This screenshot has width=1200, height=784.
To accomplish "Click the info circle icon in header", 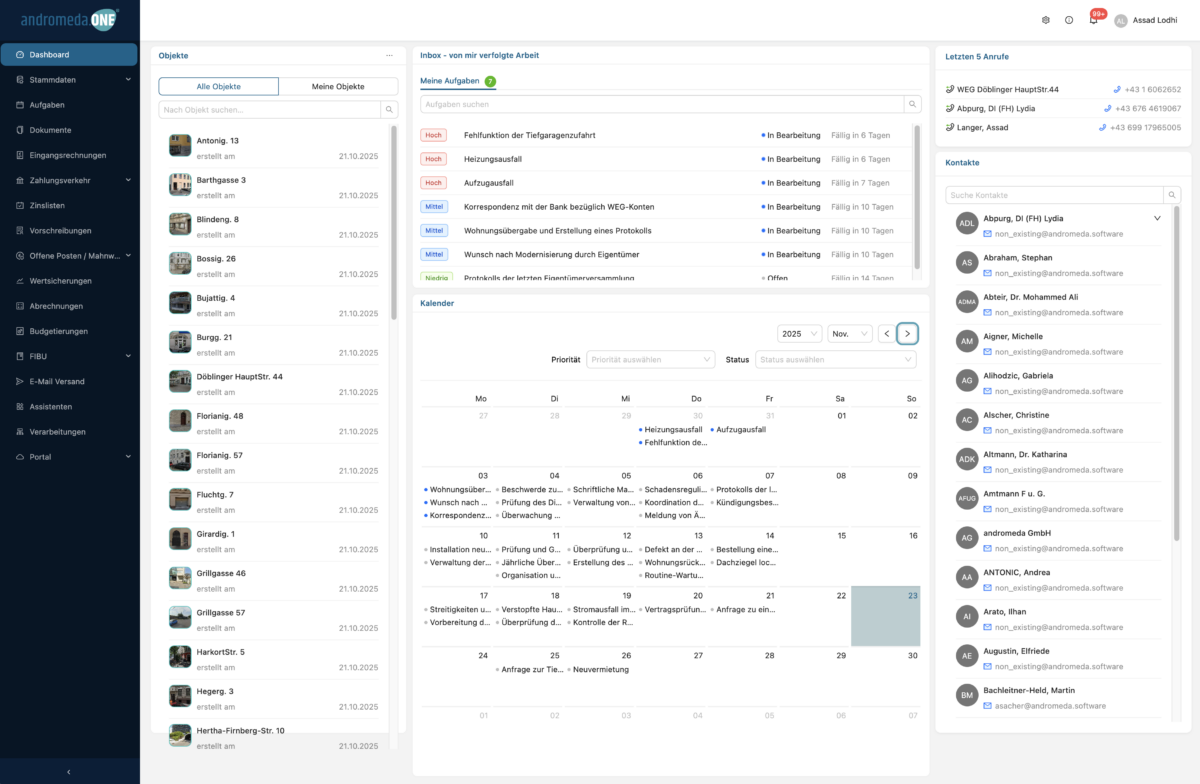I will click(x=1069, y=20).
